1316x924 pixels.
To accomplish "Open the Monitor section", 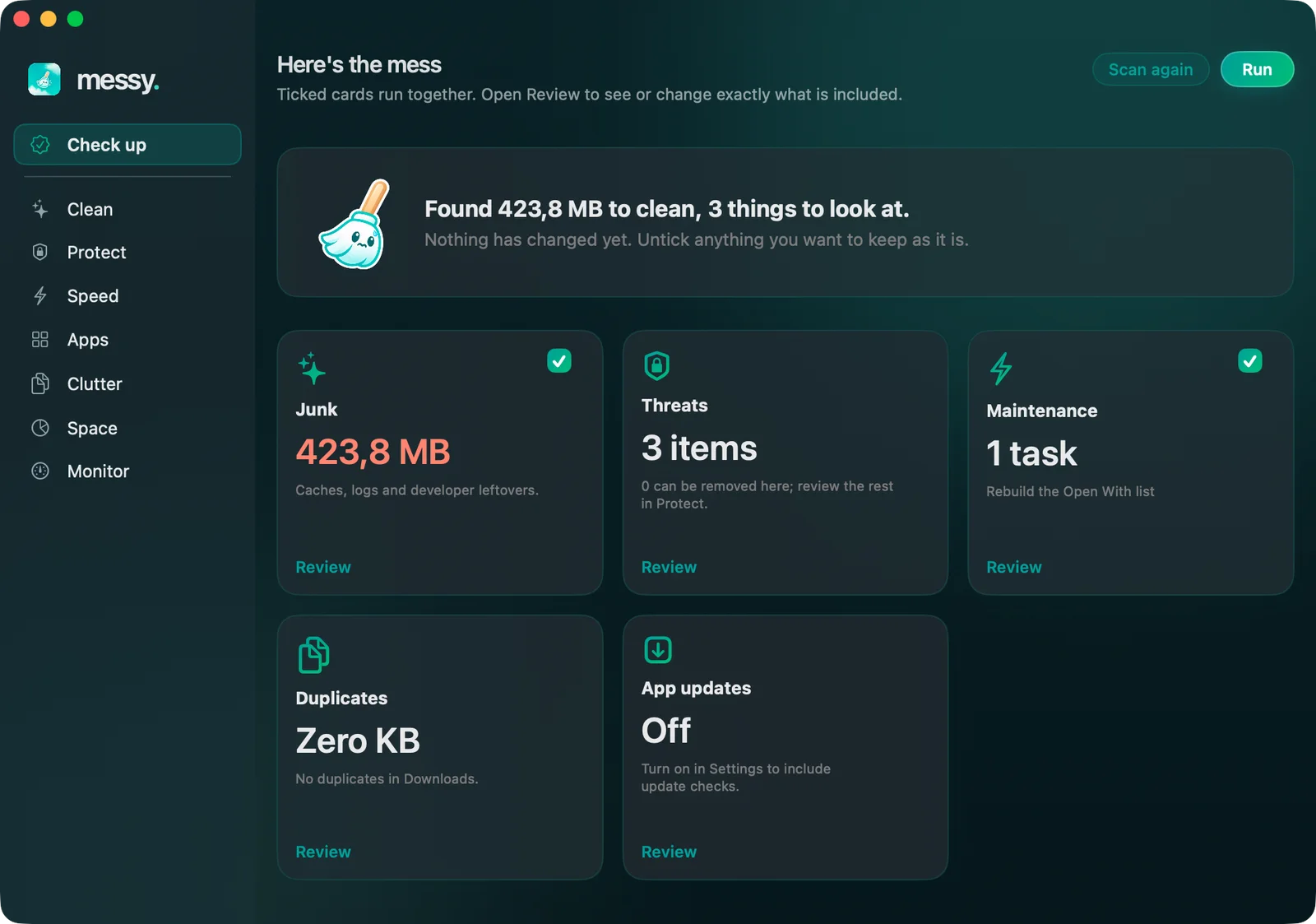I will click(127, 471).
